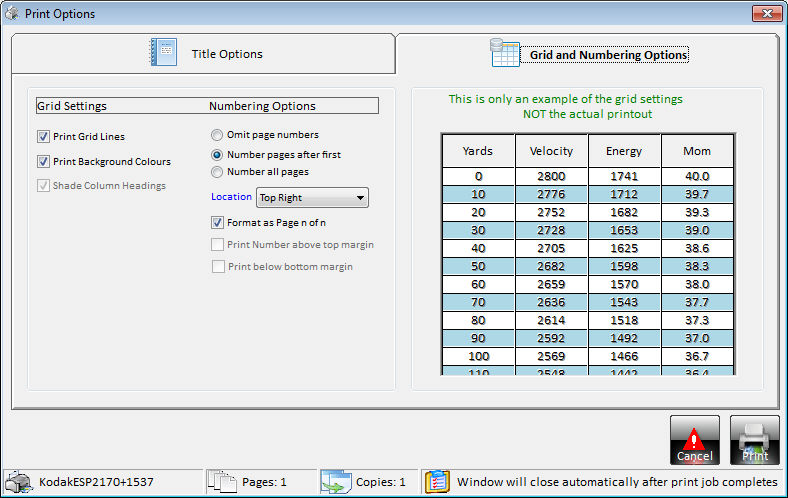Click the printer Print icon

point(754,440)
